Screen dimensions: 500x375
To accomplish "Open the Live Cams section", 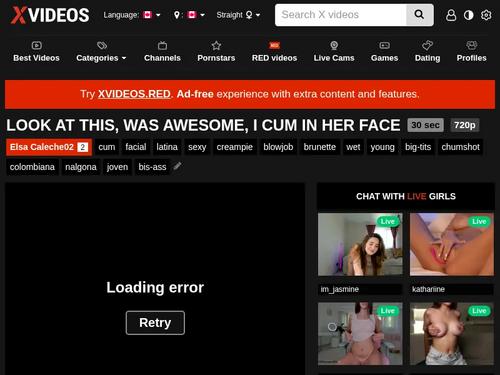I will [x=334, y=52].
